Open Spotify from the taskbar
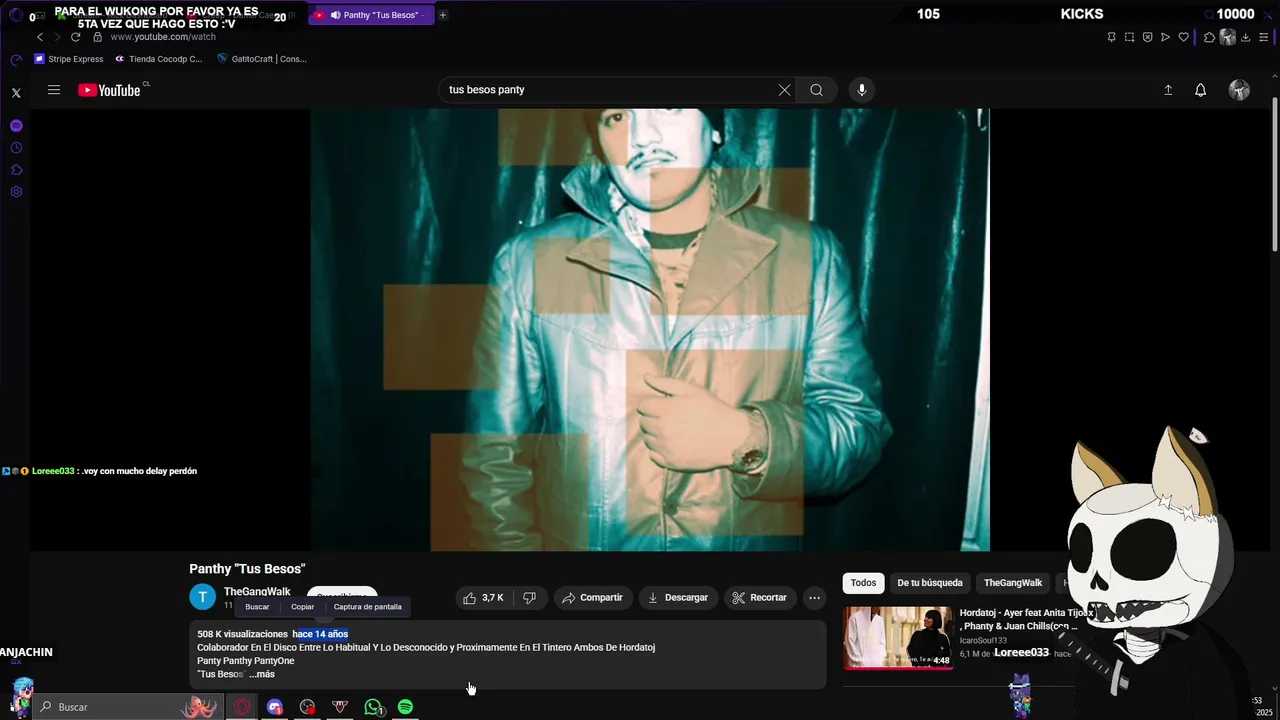The image size is (1280, 720). click(405, 707)
